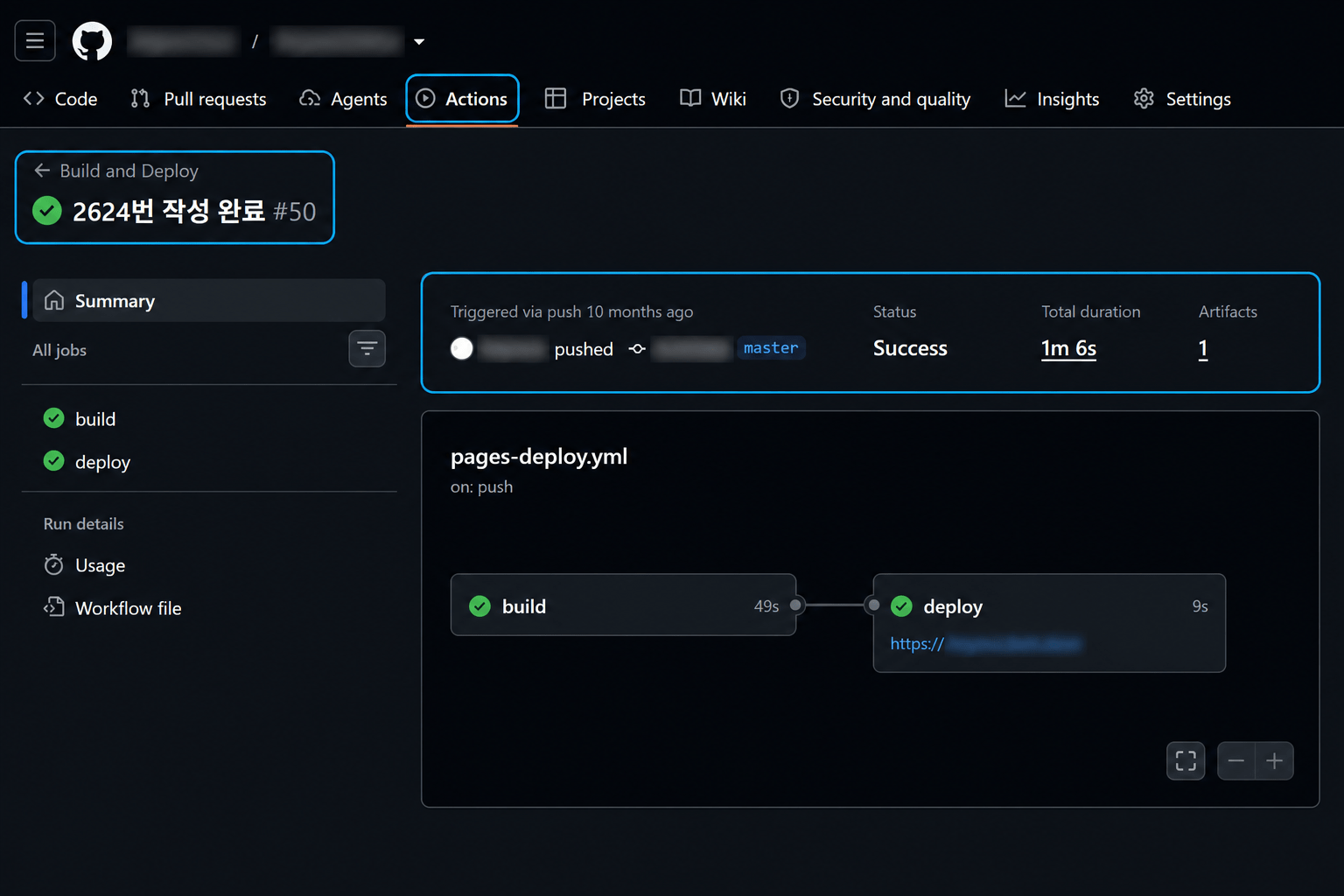1344x896 pixels.
Task: Select the Actions tab
Action: point(462,99)
